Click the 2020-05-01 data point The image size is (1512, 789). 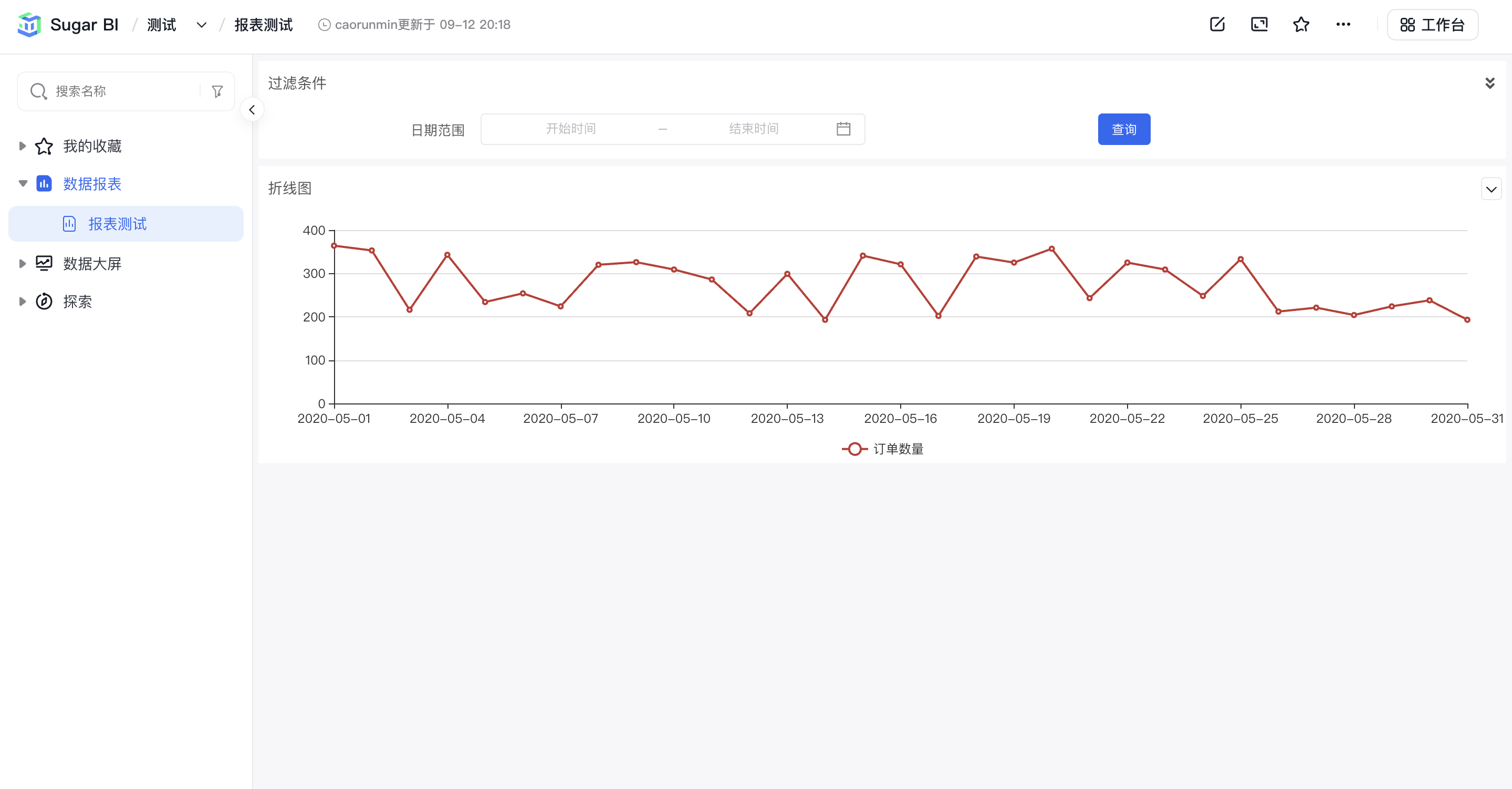334,246
